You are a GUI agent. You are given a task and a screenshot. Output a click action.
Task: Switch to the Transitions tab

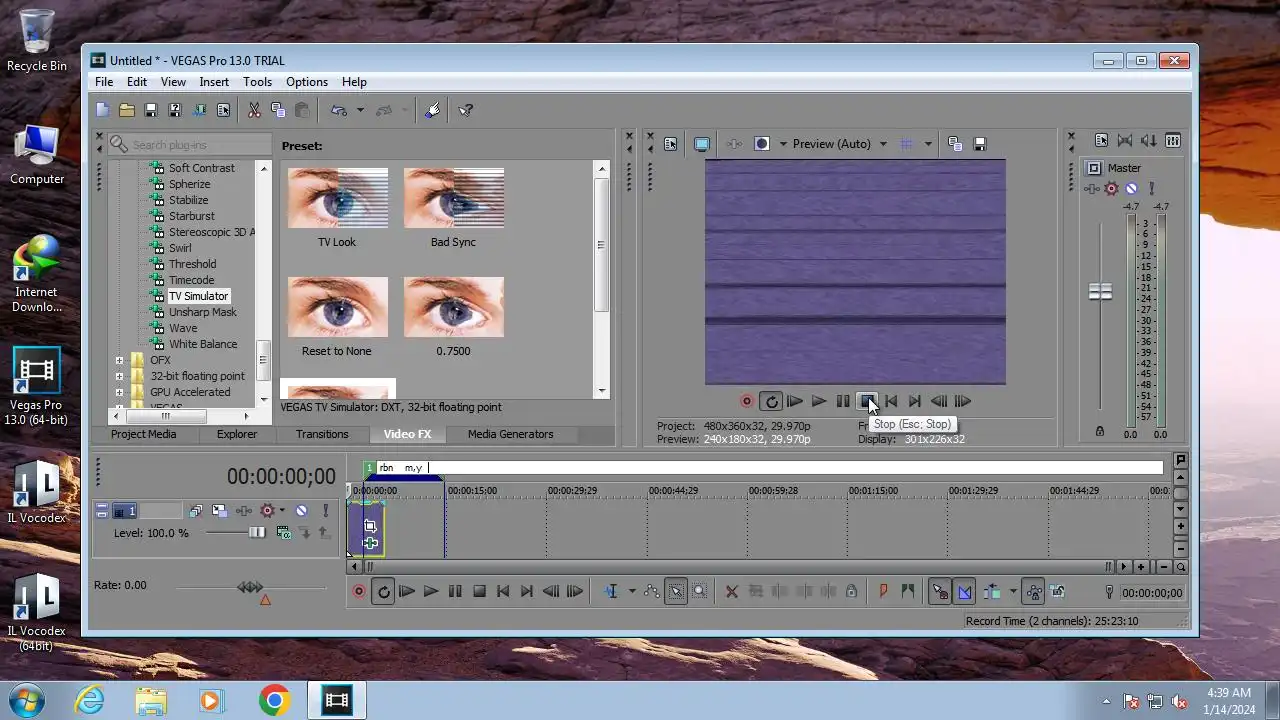point(322,434)
